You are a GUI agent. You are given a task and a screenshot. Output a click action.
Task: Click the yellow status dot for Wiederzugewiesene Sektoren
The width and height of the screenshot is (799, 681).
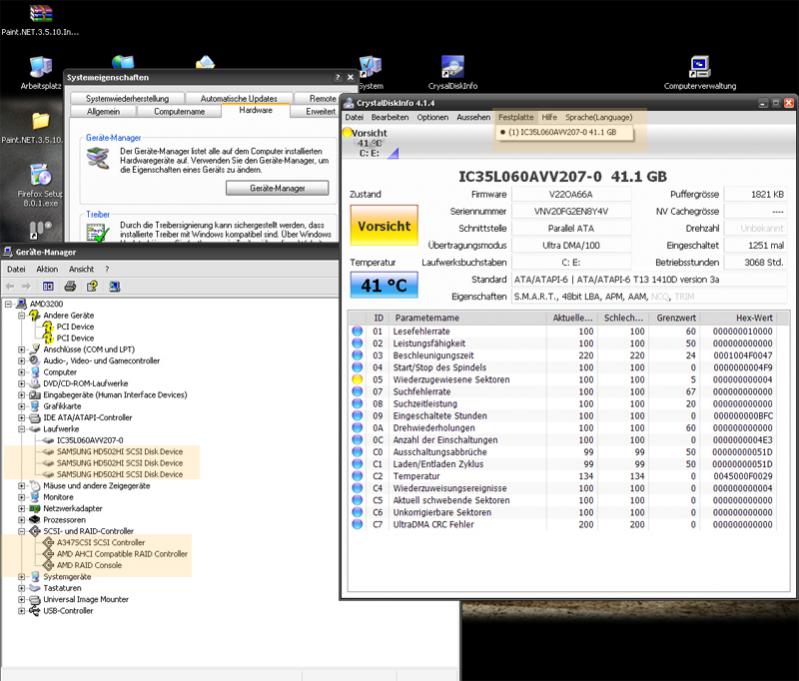[357, 380]
